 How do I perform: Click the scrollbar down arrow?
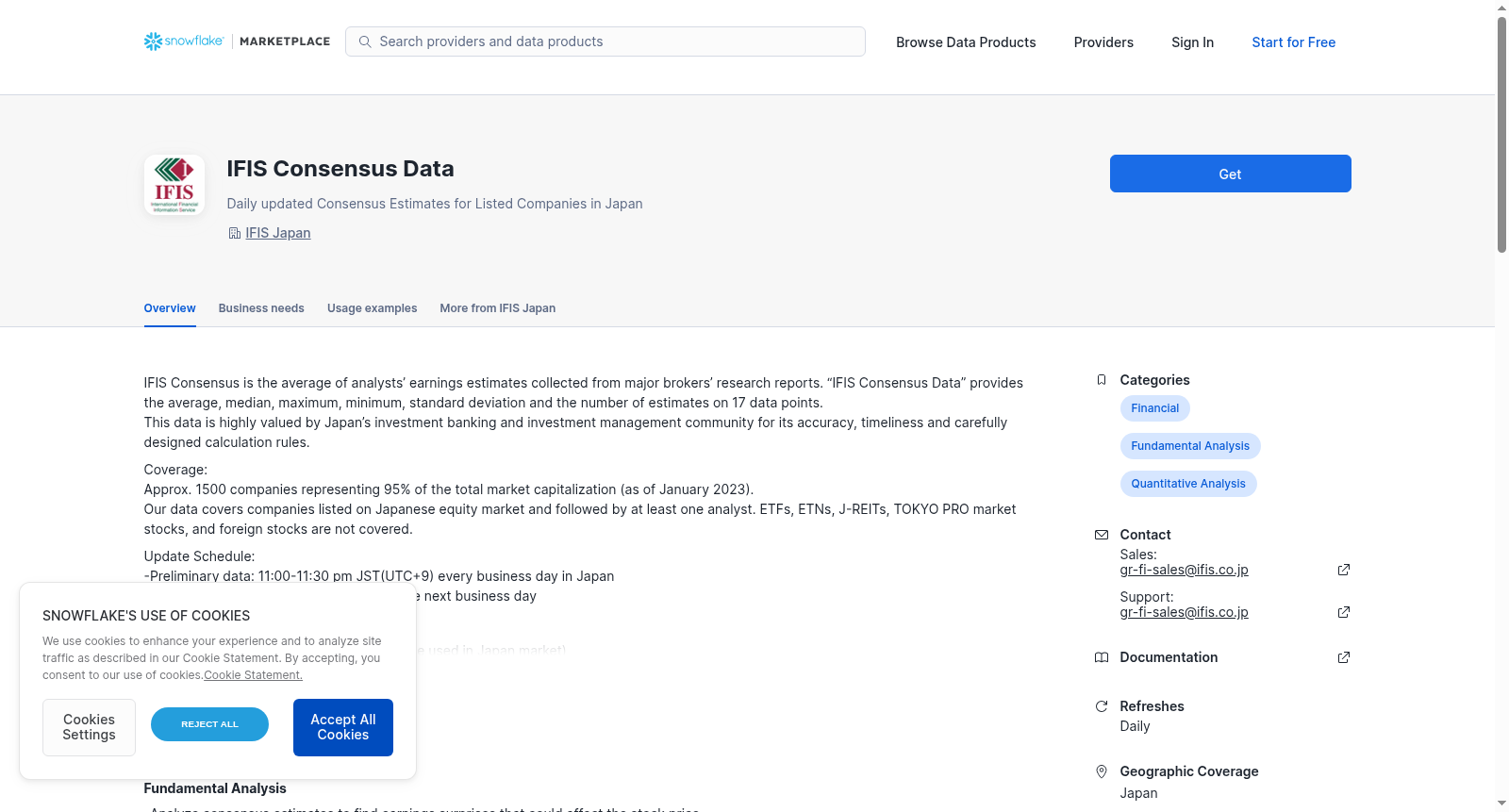(1501, 804)
